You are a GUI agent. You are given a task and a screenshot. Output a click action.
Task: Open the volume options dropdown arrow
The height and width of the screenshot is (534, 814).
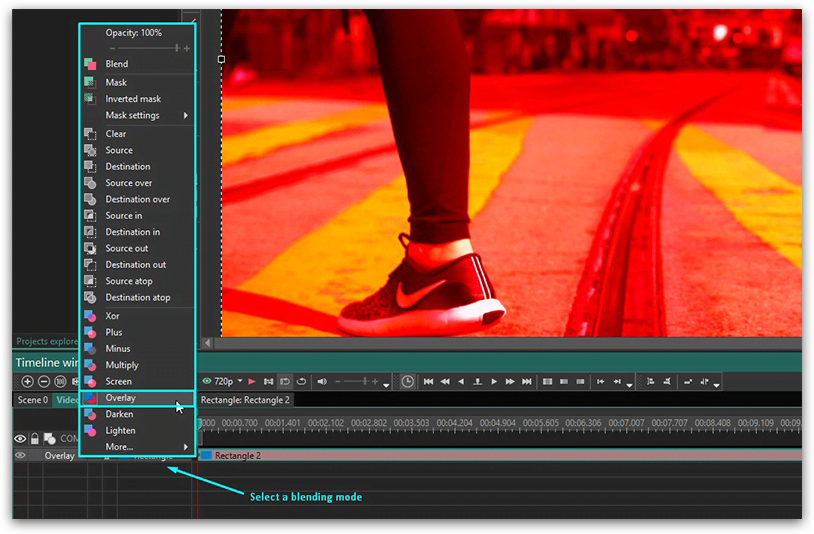pyautogui.click(x=386, y=385)
